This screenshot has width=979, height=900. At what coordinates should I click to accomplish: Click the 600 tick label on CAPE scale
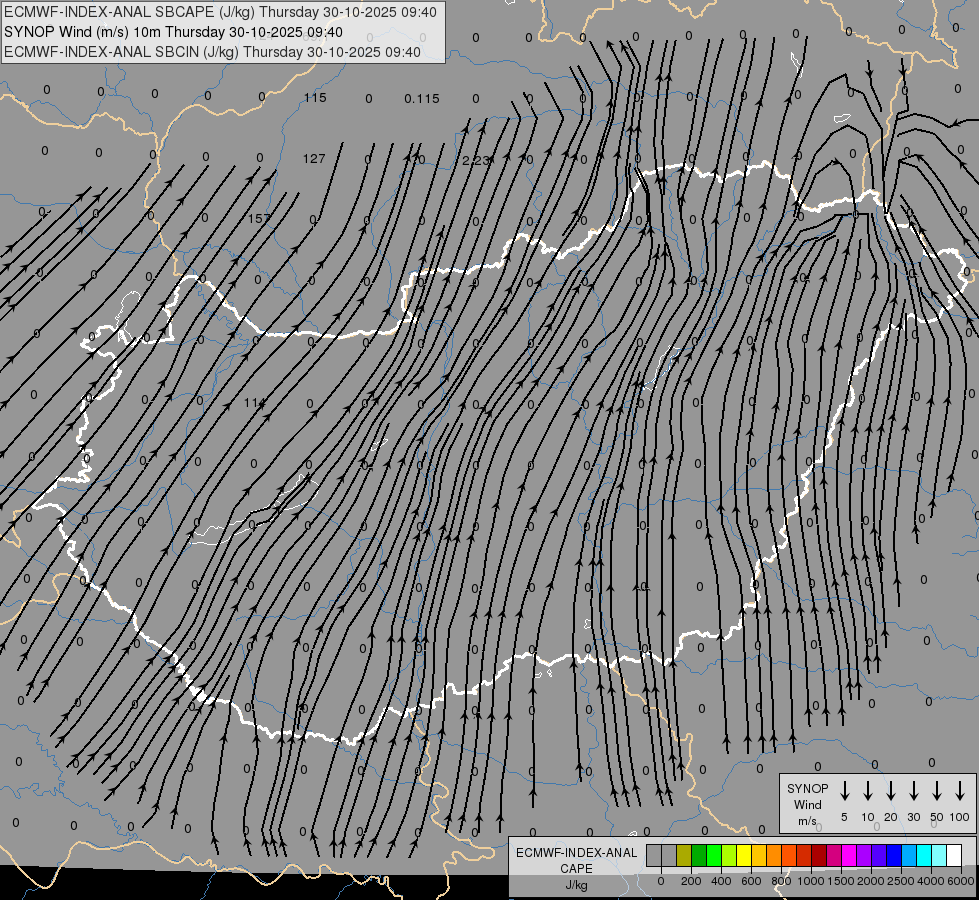(751, 881)
